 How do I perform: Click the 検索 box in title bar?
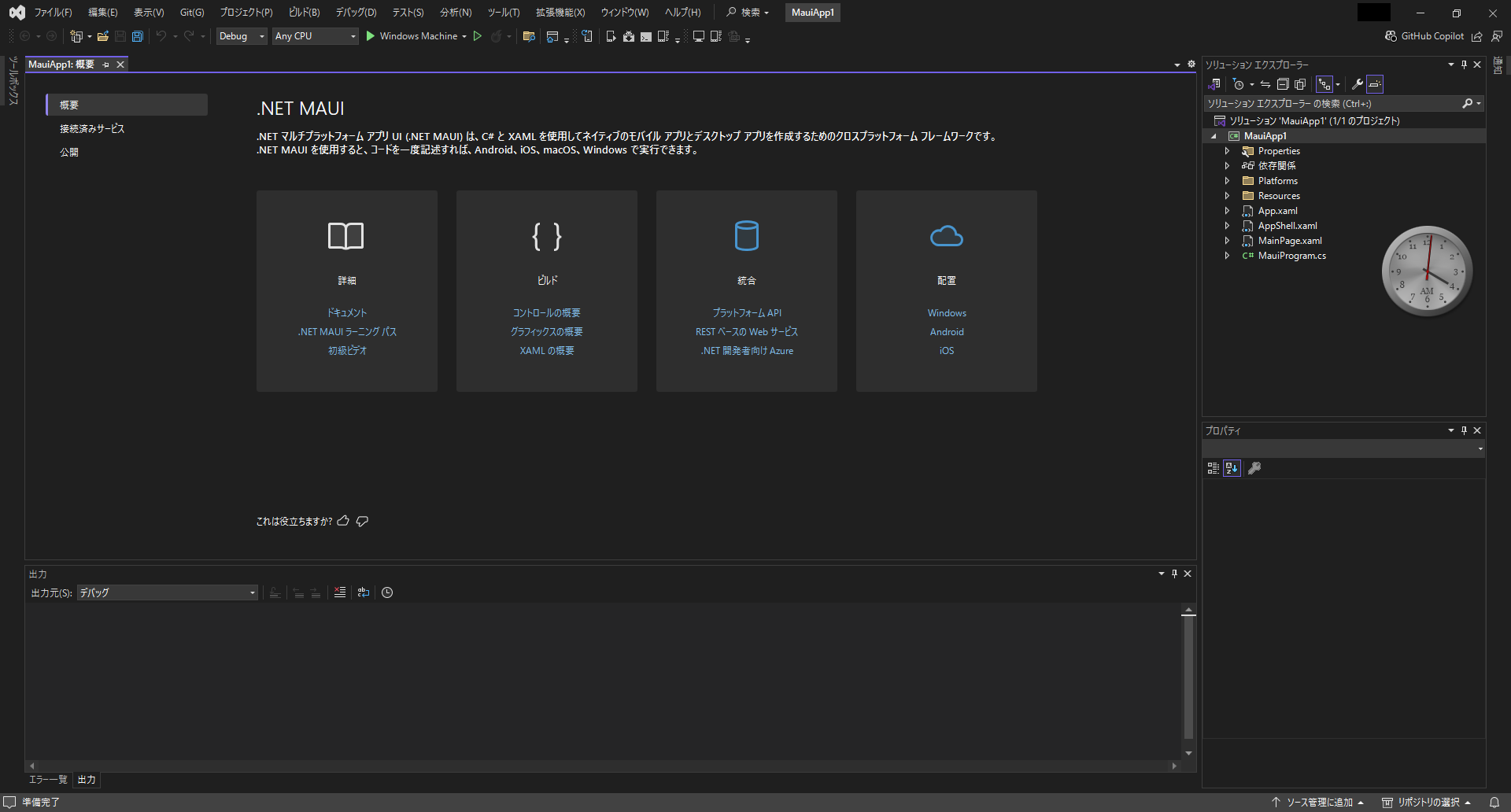coord(748,13)
